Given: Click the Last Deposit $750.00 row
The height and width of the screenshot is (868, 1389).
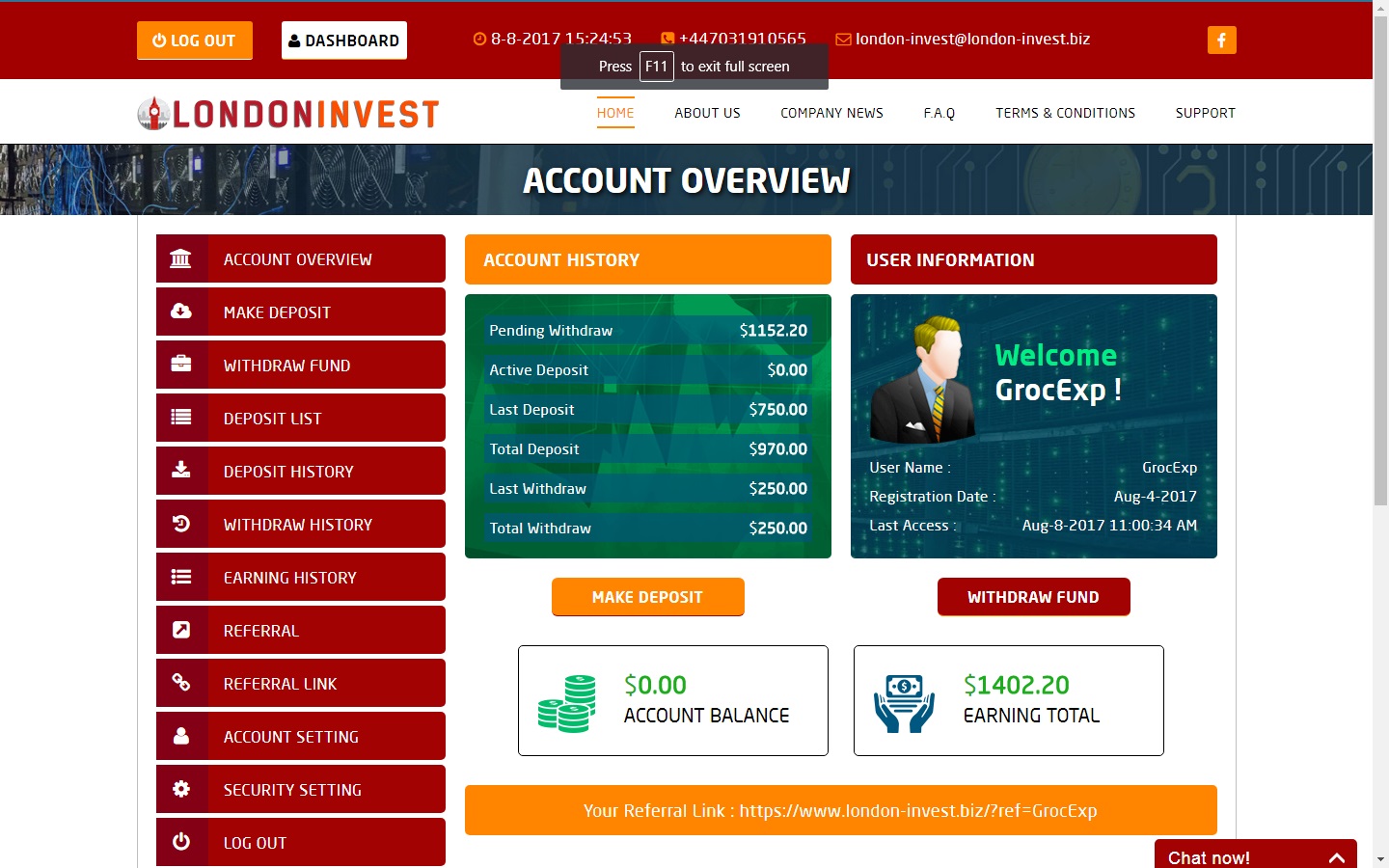Looking at the screenshot, I should [648, 409].
